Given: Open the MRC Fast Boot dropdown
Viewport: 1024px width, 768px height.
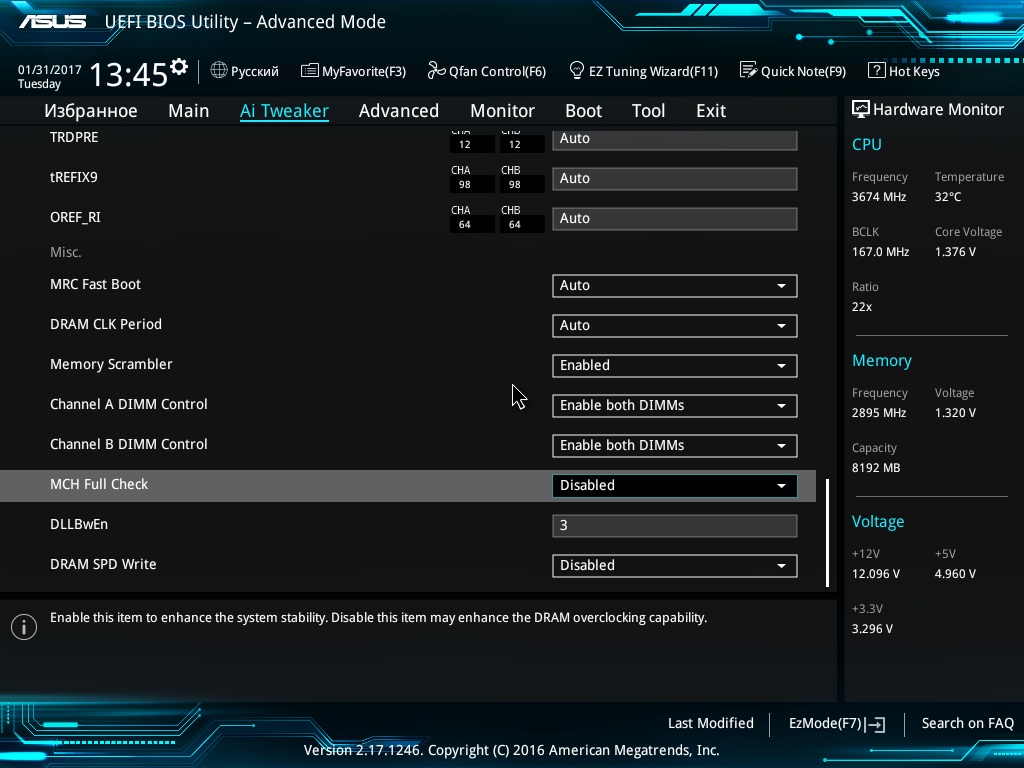Looking at the screenshot, I should 675,285.
